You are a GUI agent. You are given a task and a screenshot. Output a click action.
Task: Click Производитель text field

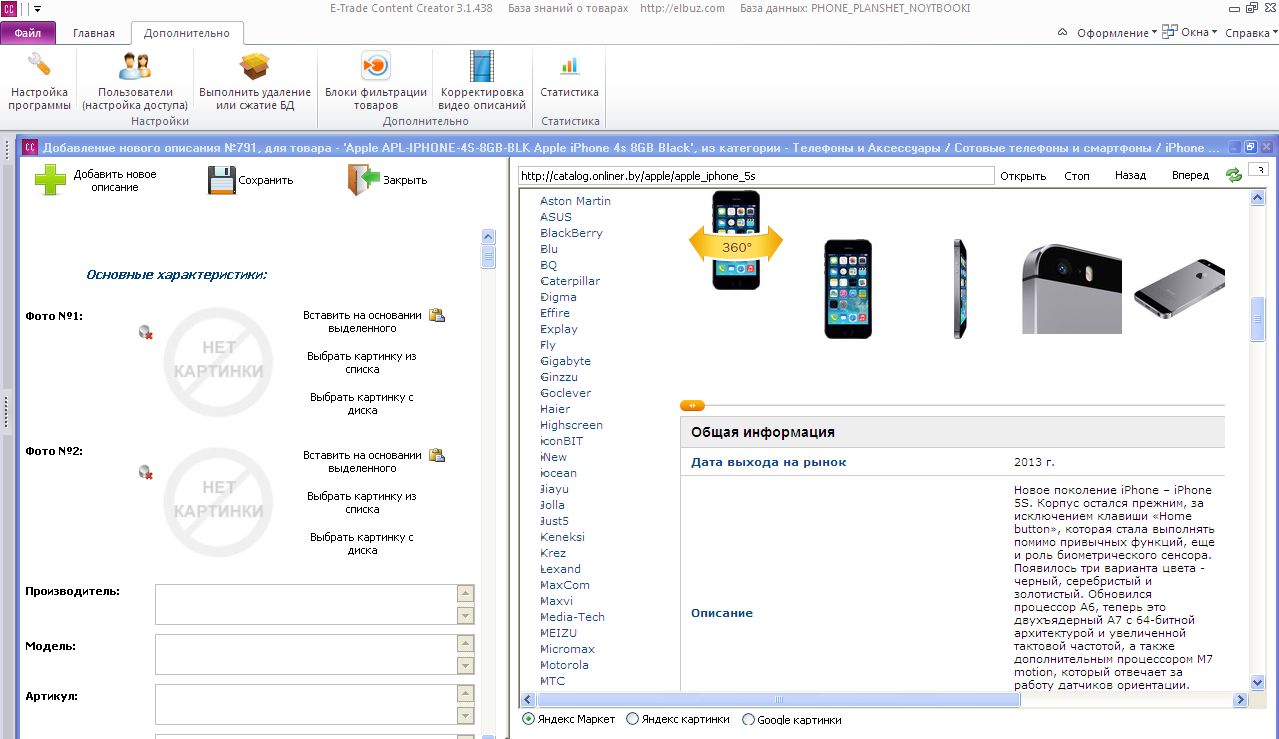click(305, 605)
